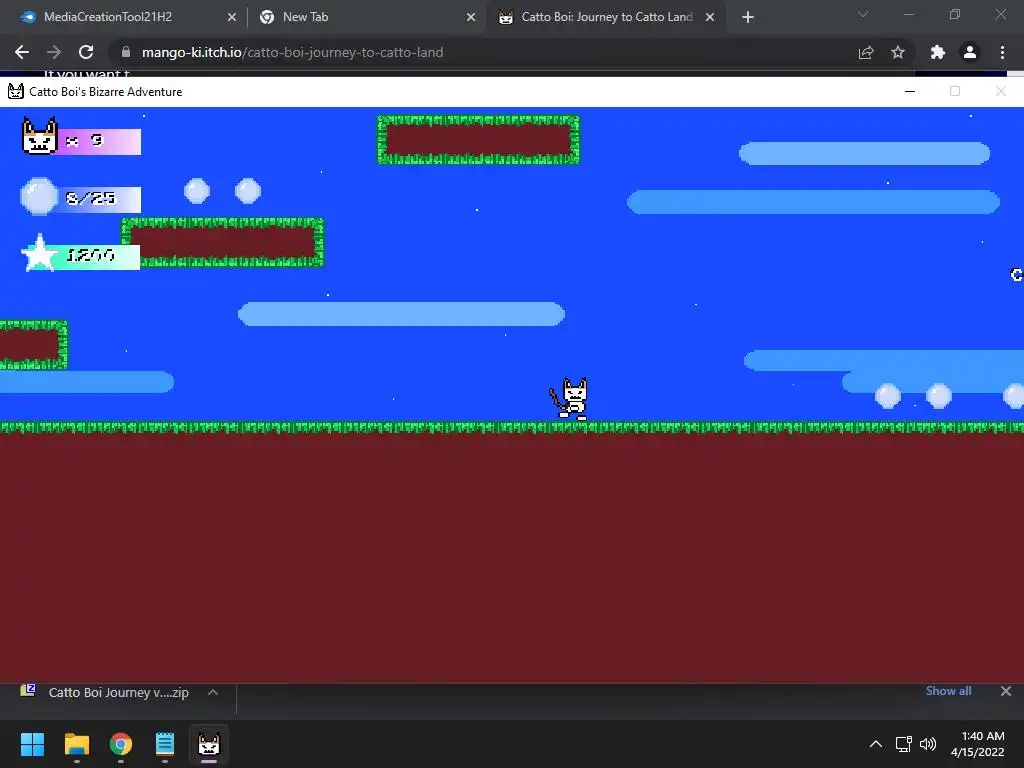Click the right orb above the grass platform

click(x=248, y=191)
